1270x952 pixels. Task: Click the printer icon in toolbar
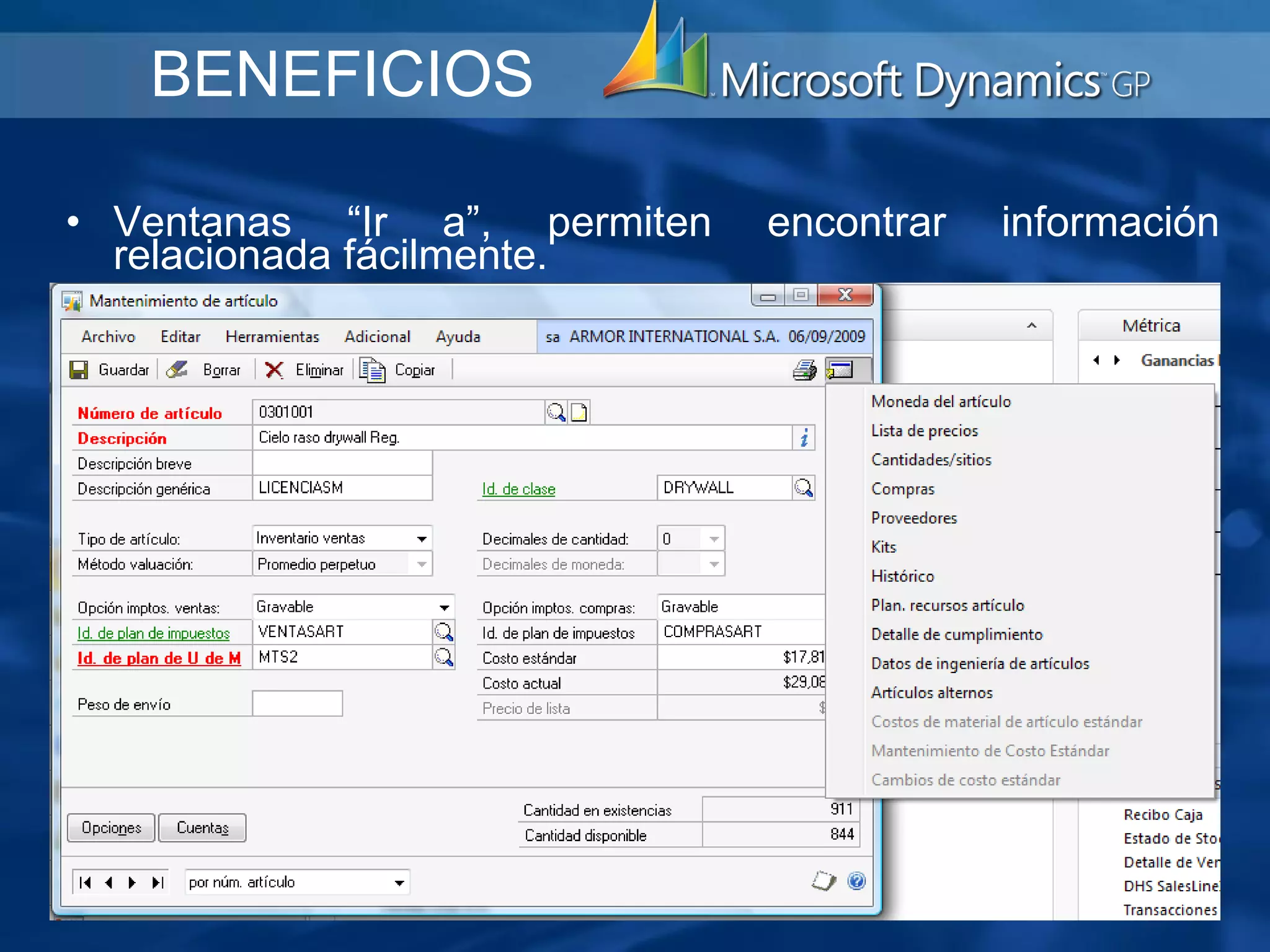[x=805, y=370]
